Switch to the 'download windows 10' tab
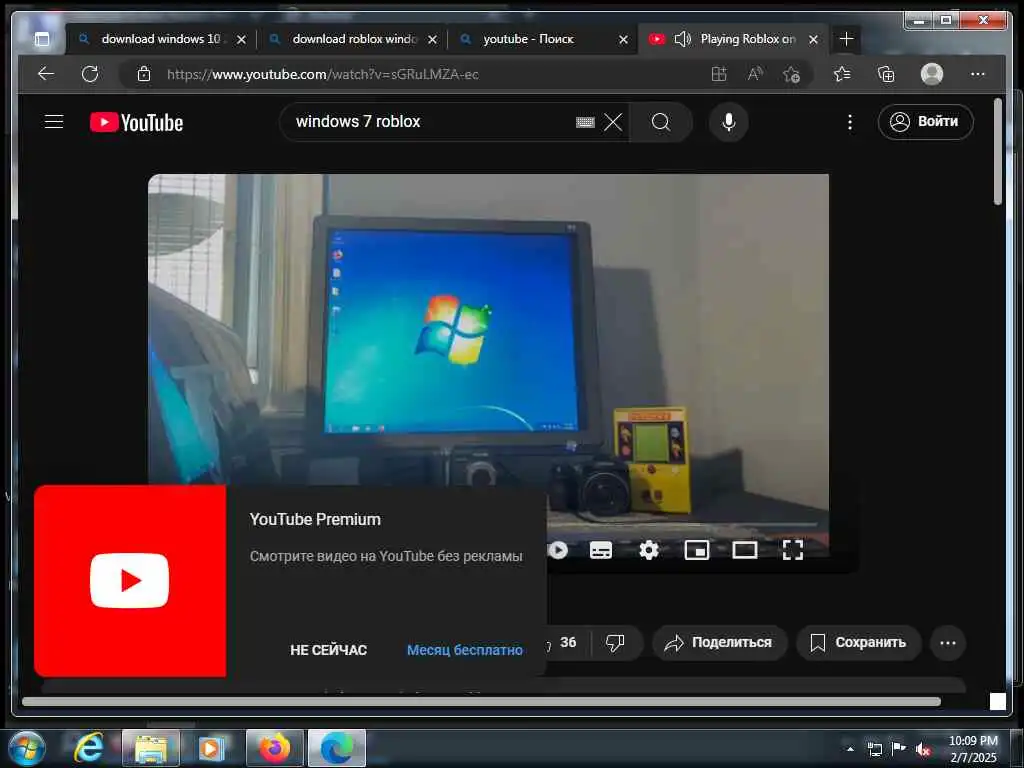Screen dimensions: 1024x768 click(x=162, y=39)
